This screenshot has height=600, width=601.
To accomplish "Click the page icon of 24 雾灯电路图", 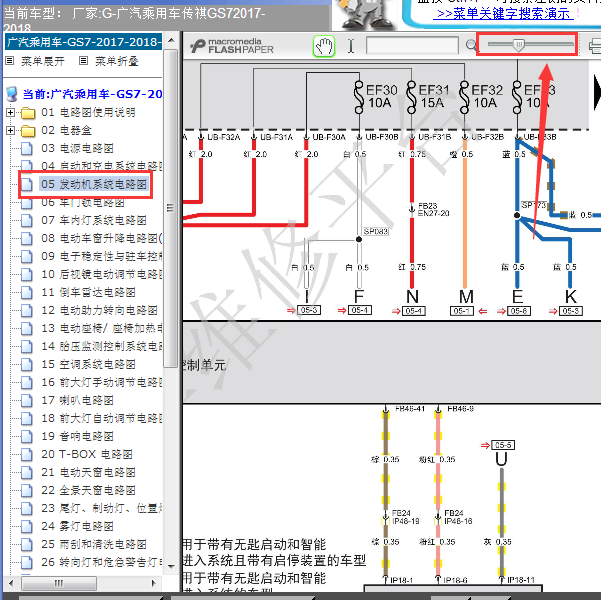I will pos(26,526).
